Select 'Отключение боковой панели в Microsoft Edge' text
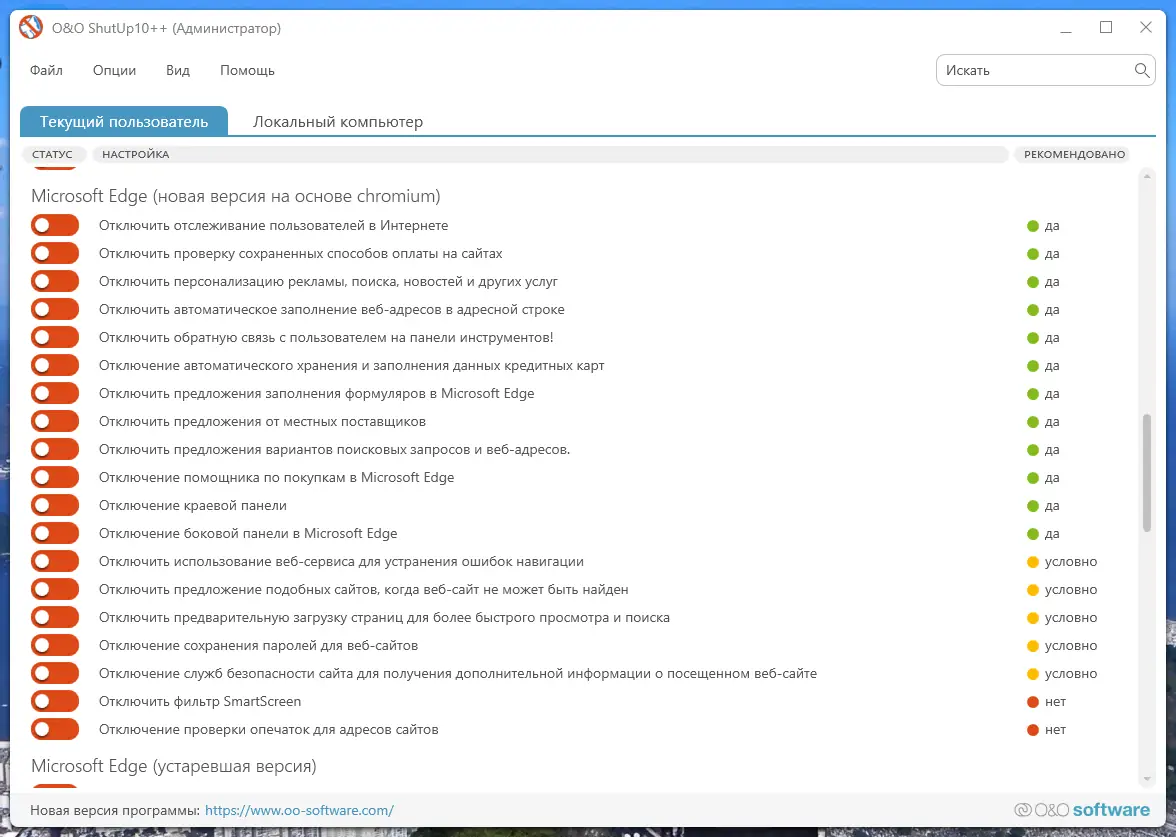1176x837 pixels. [248, 534]
